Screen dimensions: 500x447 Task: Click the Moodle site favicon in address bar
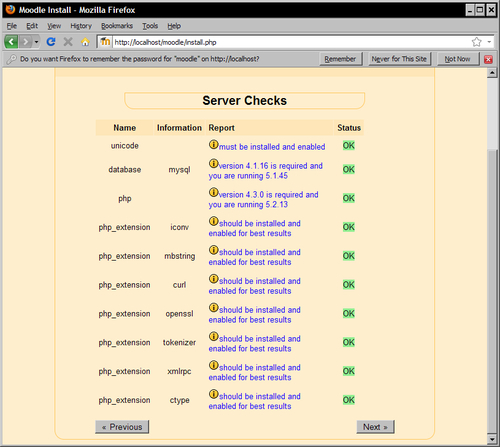pos(105,42)
